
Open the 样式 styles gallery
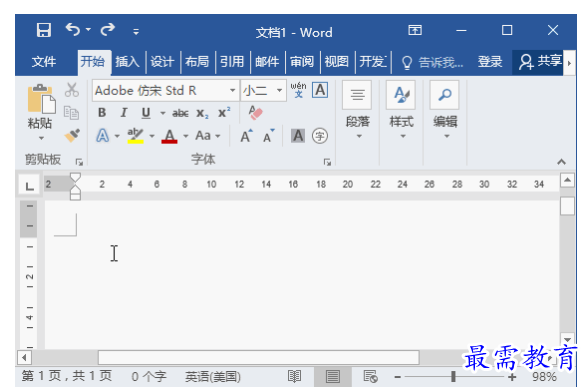click(401, 110)
